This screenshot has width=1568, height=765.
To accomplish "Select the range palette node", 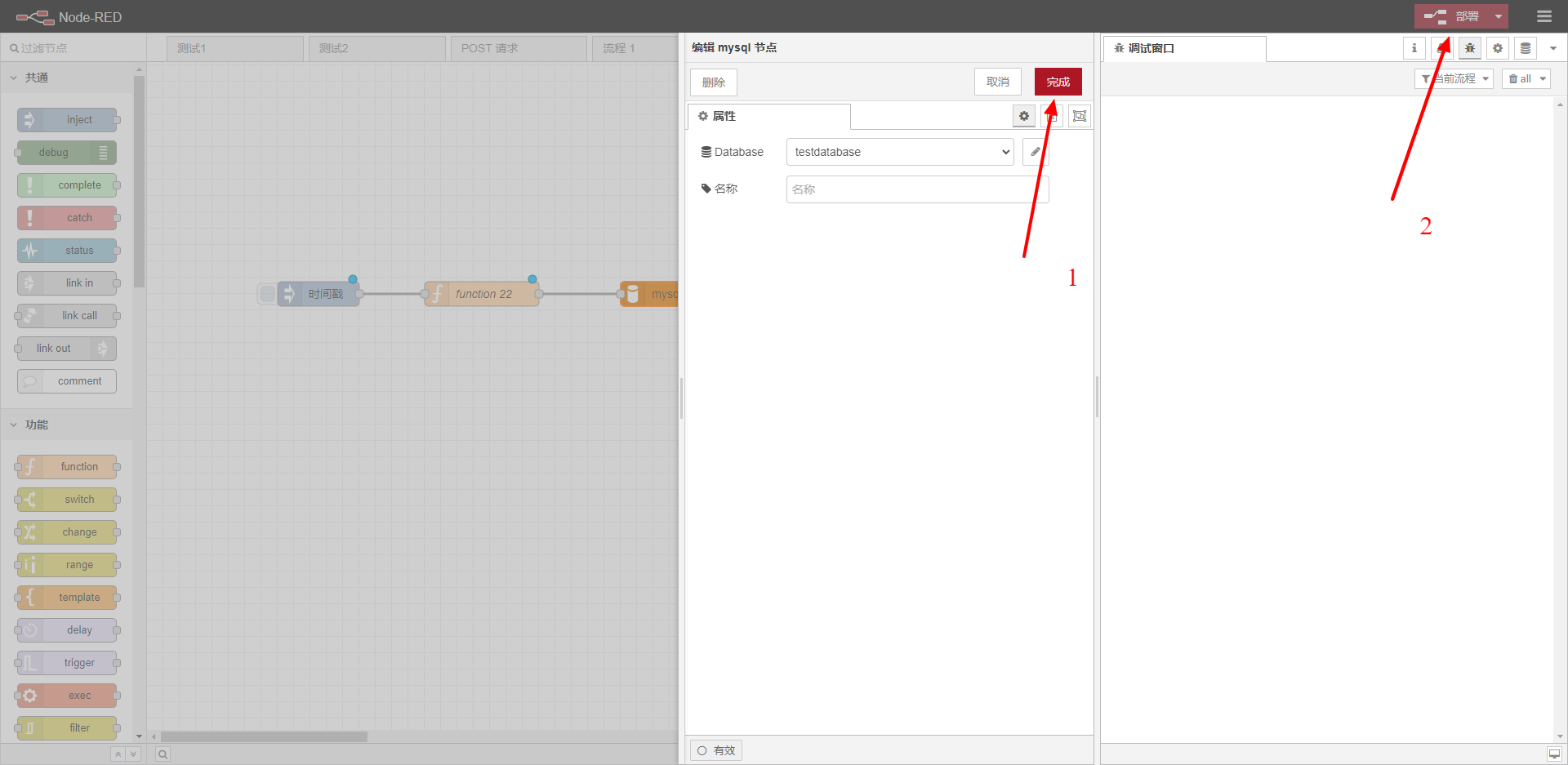I will pos(67,565).
